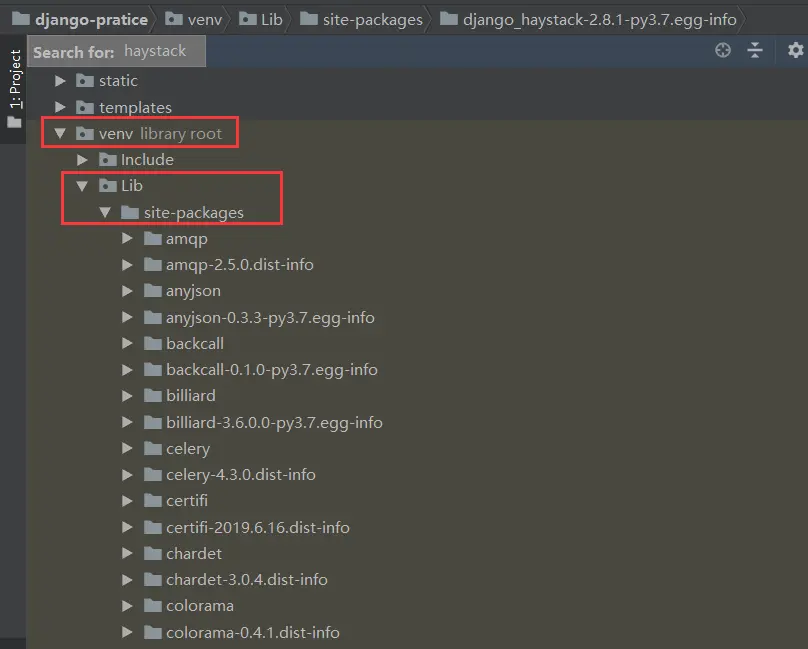Select the site-packages tree row label
The width and height of the screenshot is (808, 649).
click(194, 213)
